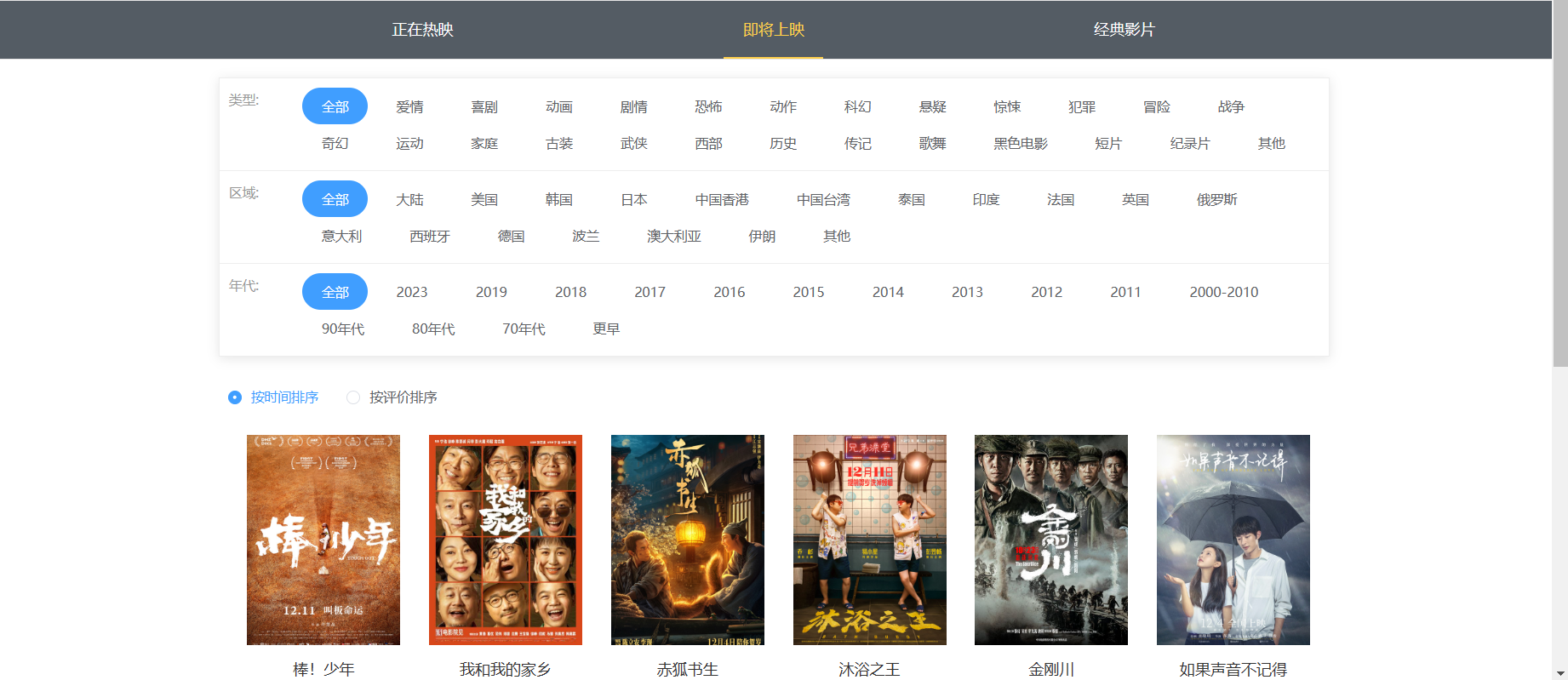Select the 悬疑 genre
The width and height of the screenshot is (1568, 680).
pos(933,106)
